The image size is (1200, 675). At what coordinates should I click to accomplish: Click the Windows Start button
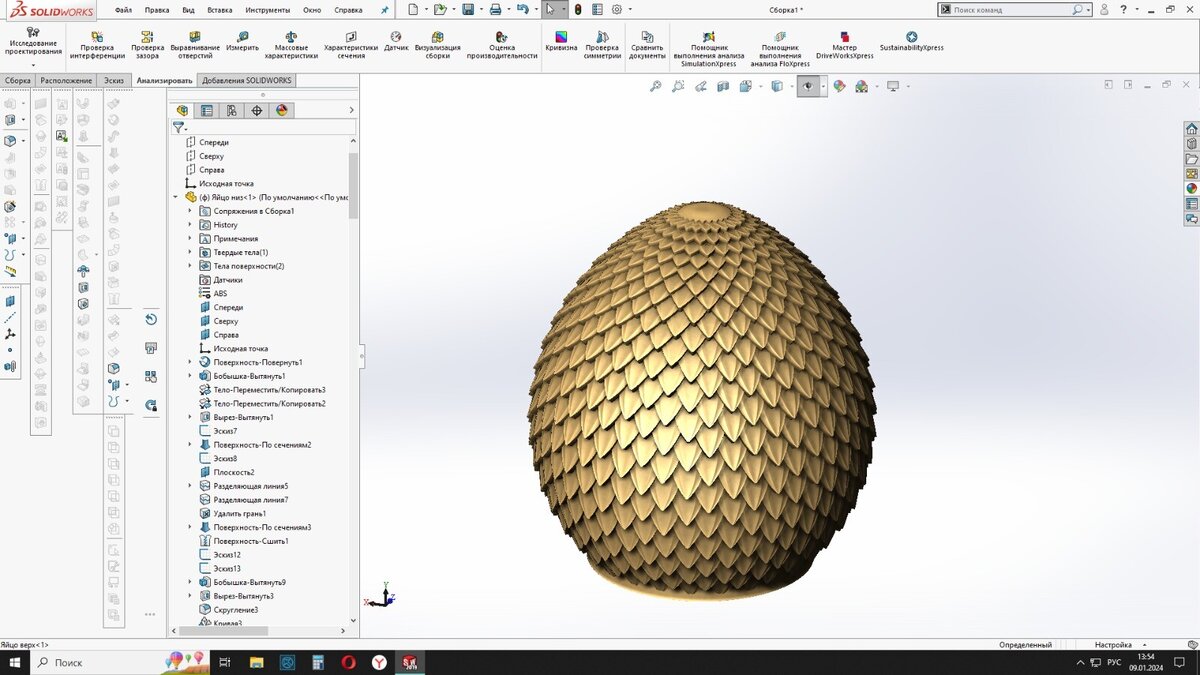click(15, 662)
